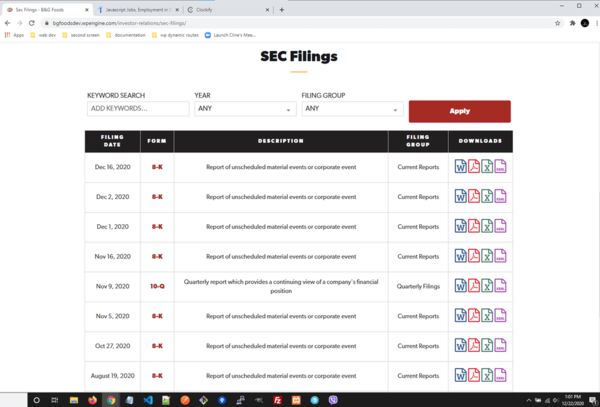Screen dimensions: 600x407
Task: Reload the page
Action: pos(32,23)
